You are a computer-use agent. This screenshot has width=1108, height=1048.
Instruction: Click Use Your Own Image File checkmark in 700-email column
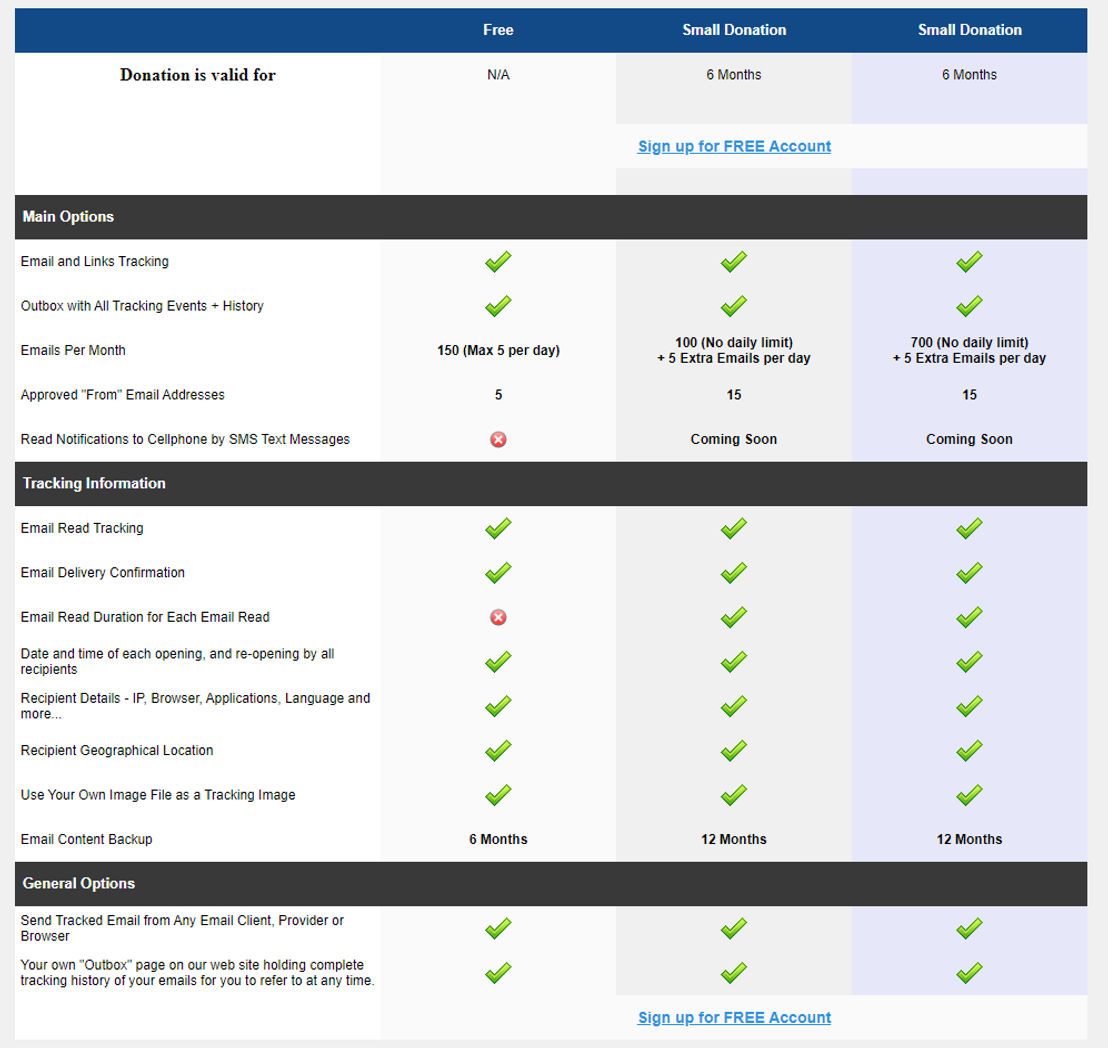pyautogui.click(x=969, y=795)
